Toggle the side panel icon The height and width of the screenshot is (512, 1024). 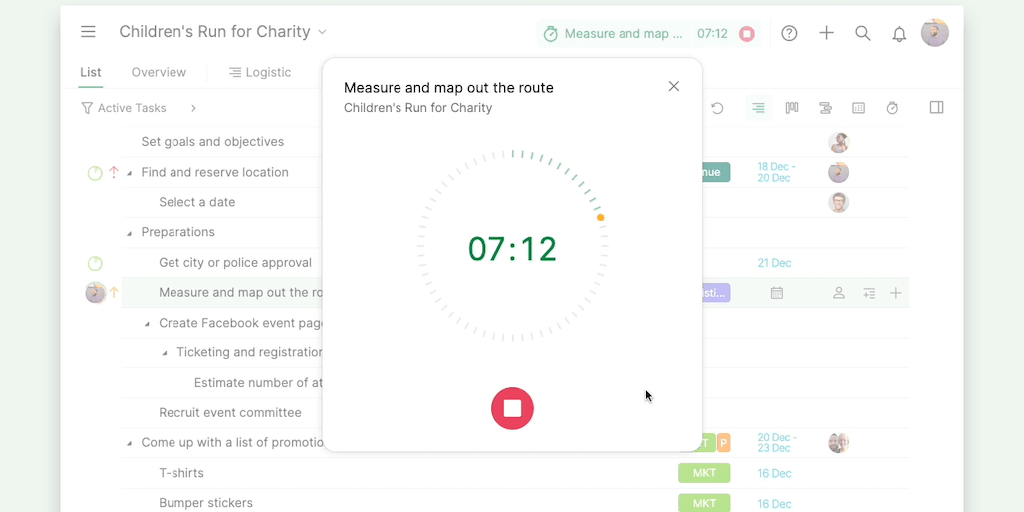[936, 107]
